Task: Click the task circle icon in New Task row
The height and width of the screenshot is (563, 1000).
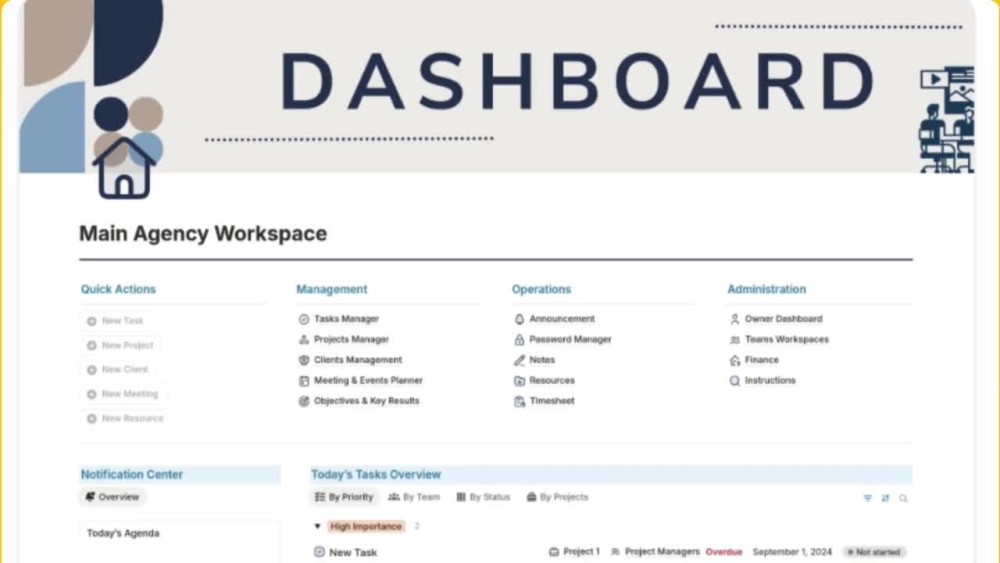Action: pyautogui.click(x=319, y=552)
